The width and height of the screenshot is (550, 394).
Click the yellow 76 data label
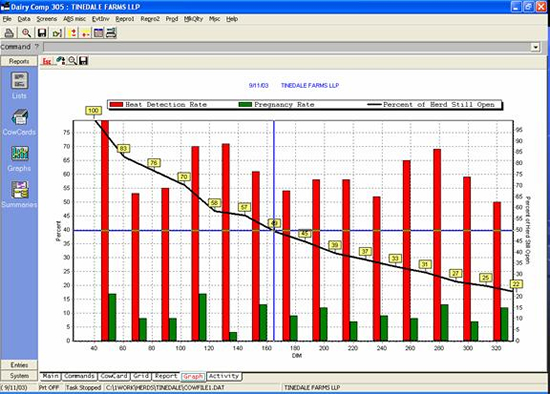tap(154, 163)
